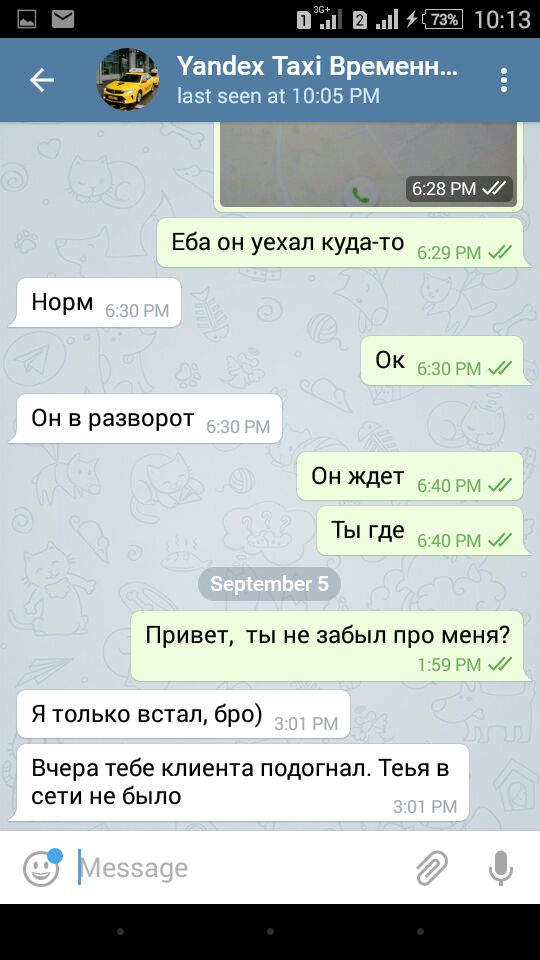Tap the Yandex Taxi chat title
The height and width of the screenshot is (960, 540).
click(x=317, y=66)
